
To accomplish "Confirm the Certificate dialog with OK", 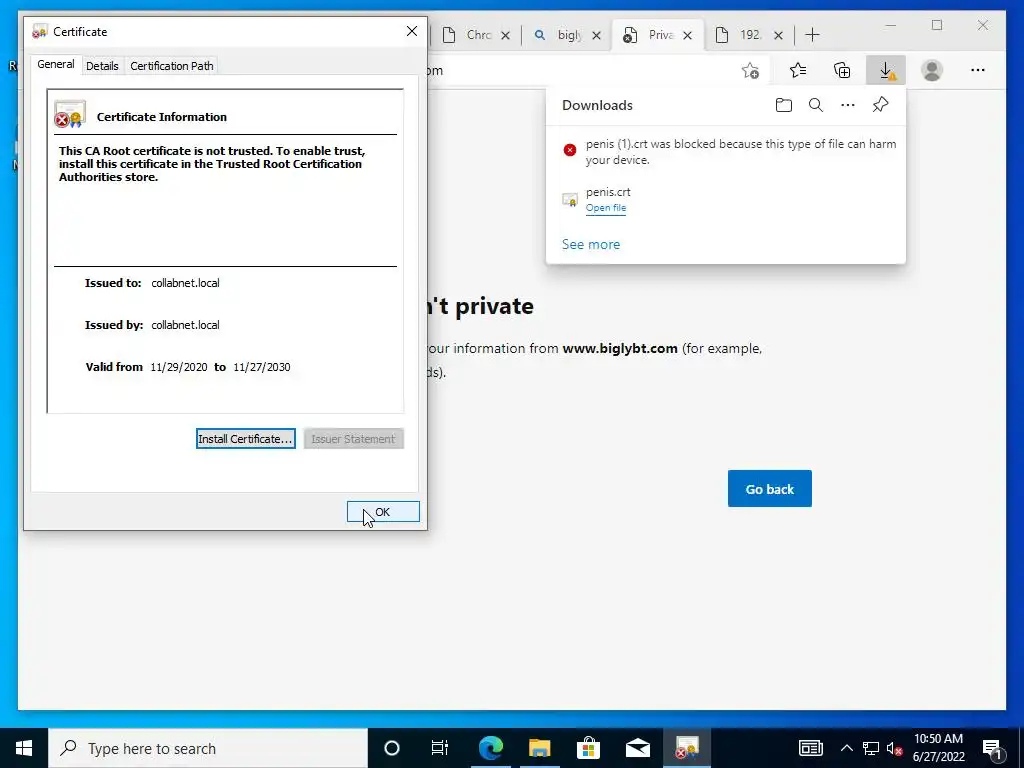I will click(x=383, y=512).
